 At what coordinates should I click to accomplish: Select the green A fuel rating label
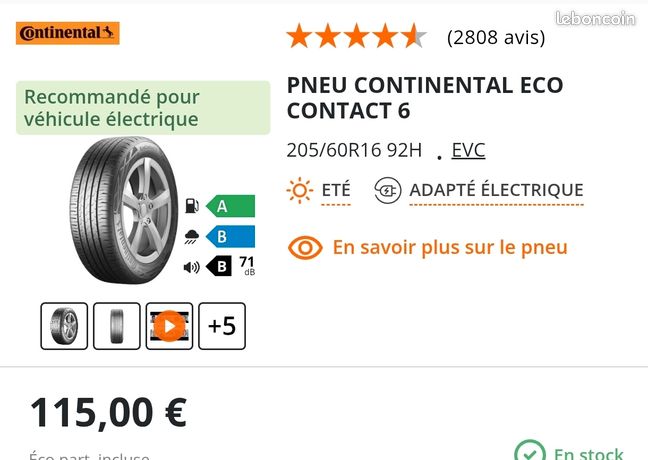point(231,206)
